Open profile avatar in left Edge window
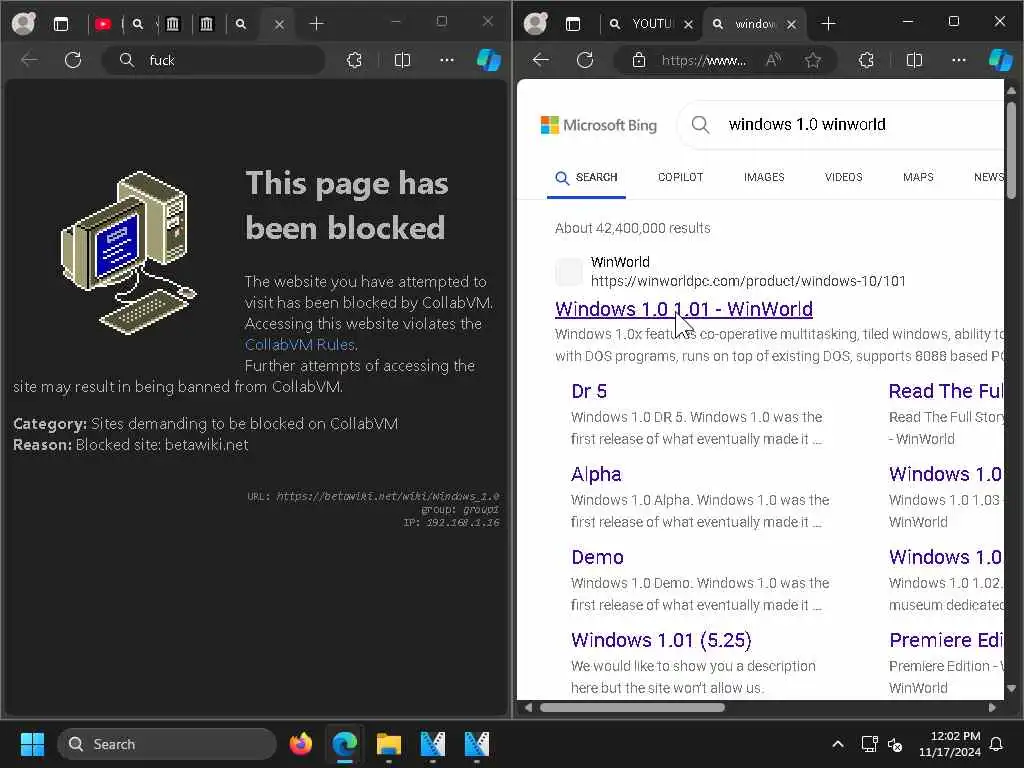Viewport: 1024px width, 768px height. (24, 24)
